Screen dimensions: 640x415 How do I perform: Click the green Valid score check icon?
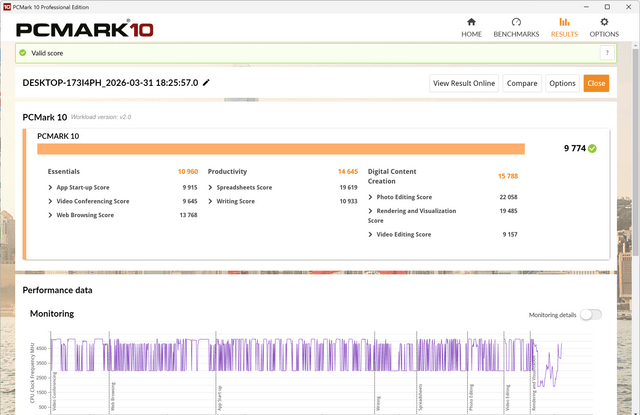point(23,53)
